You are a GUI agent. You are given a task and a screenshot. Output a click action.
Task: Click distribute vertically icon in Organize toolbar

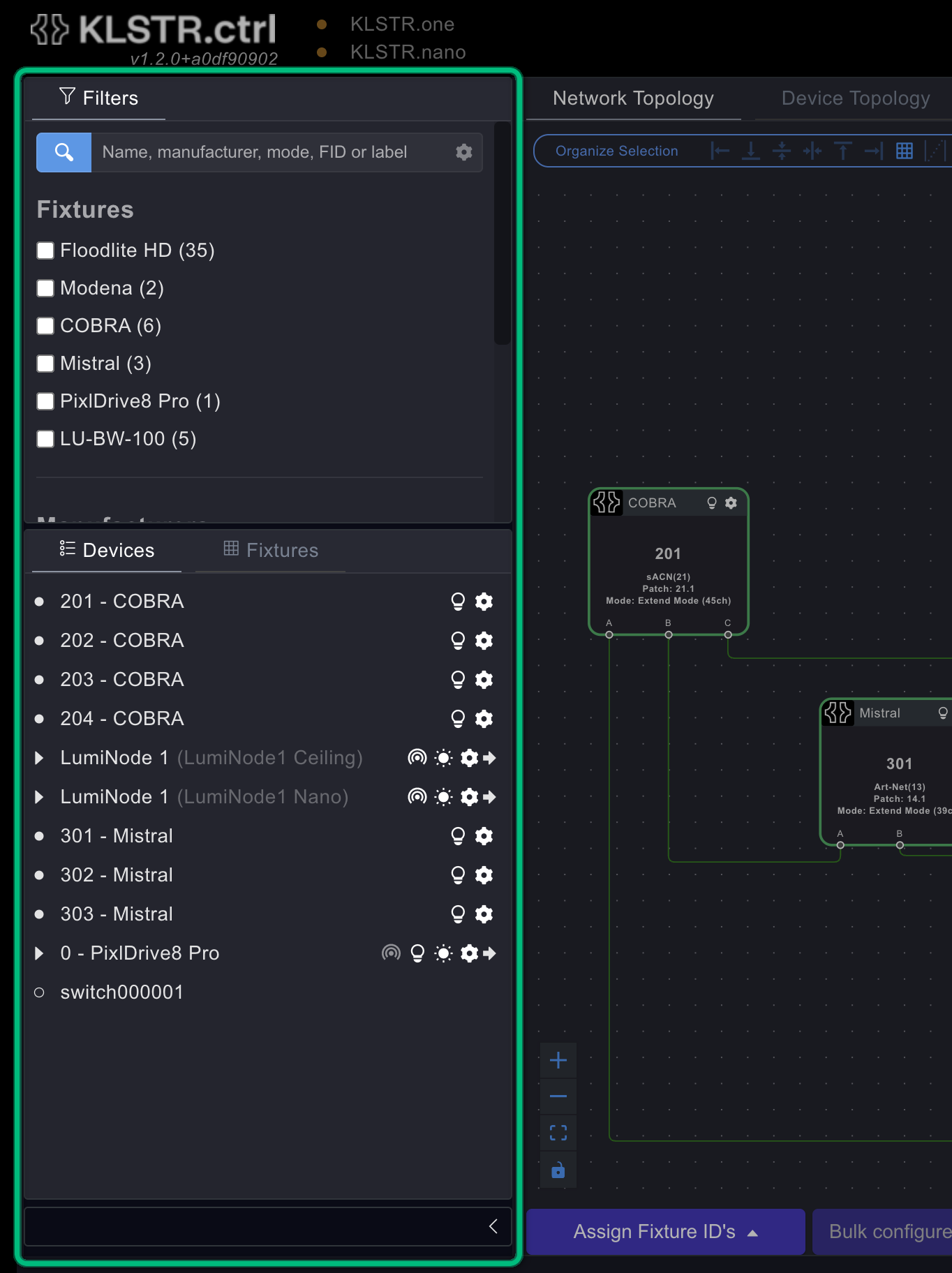tap(782, 151)
